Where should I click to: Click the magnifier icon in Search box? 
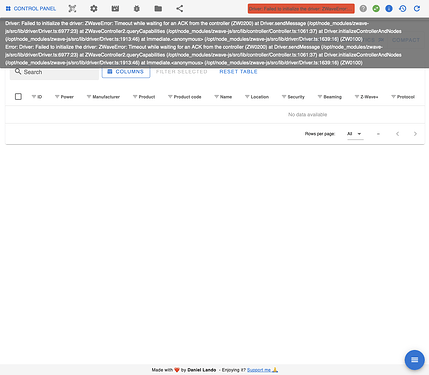tap(18, 72)
